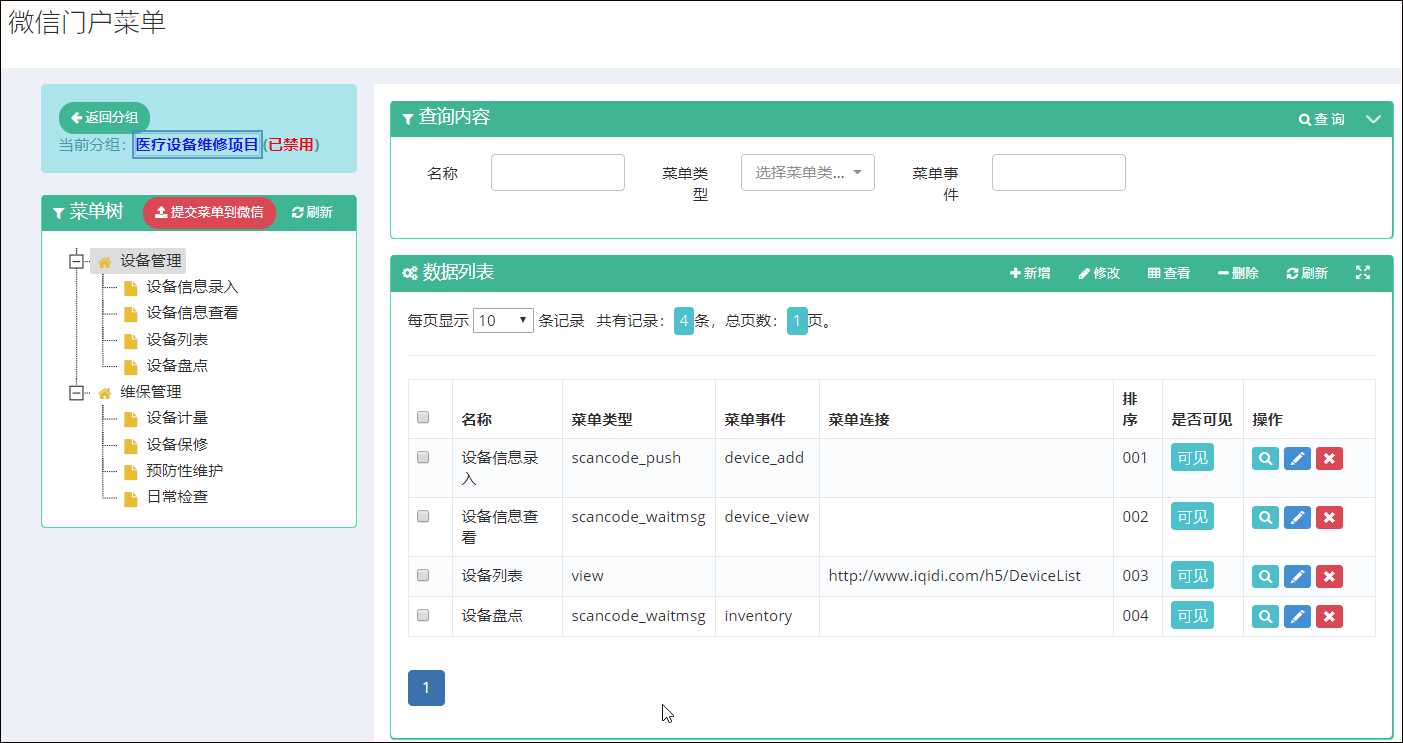The height and width of the screenshot is (743, 1403).
Task: Open the per-page records dropdown showing 10
Action: point(503,321)
